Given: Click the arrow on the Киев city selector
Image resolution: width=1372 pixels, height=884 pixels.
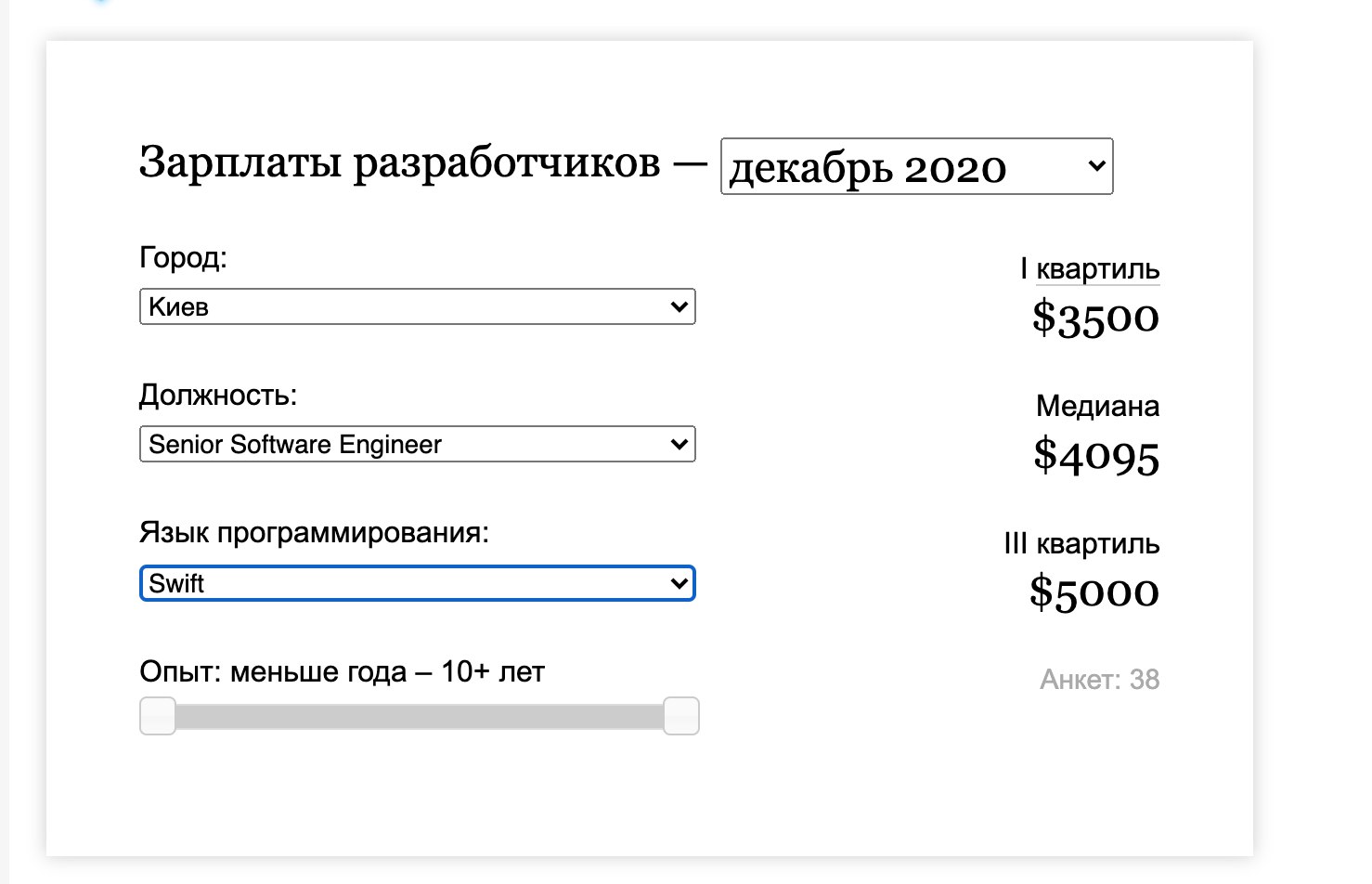Looking at the screenshot, I should (x=679, y=307).
